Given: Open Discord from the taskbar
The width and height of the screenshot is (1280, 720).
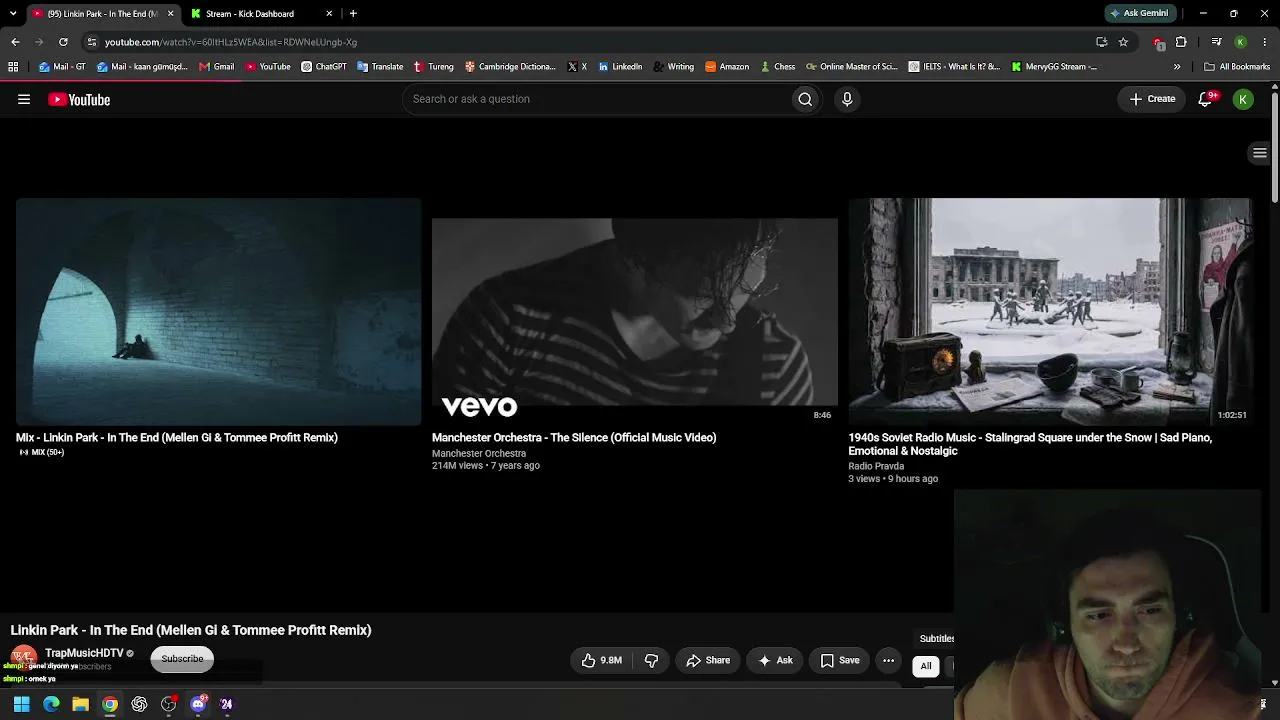Looking at the screenshot, I should click(198, 704).
